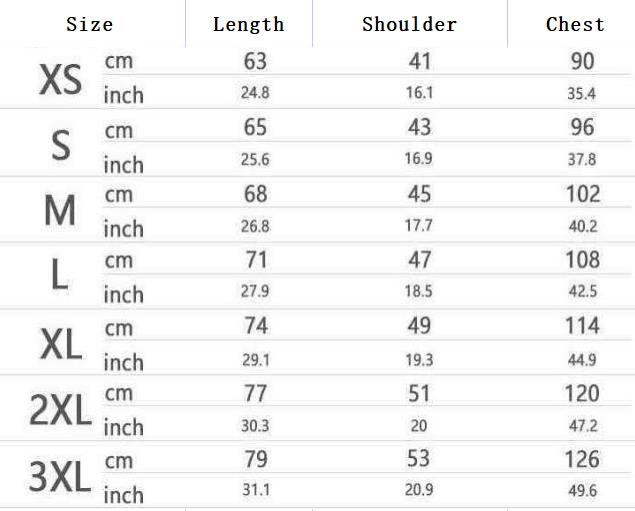635x511 pixels.
Task: Click the XL length value 74
Action: [256, 326]
